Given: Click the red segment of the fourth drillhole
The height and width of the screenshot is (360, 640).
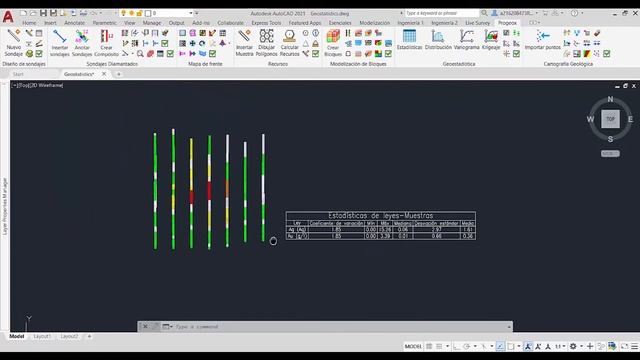Looking at the screenshot, I should click(x=209, y=191).
